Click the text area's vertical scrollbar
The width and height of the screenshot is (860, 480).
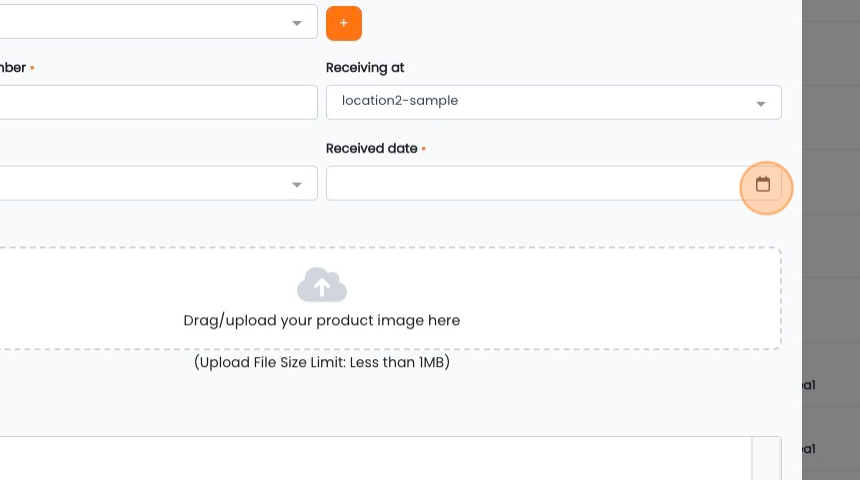click(766, 458)
